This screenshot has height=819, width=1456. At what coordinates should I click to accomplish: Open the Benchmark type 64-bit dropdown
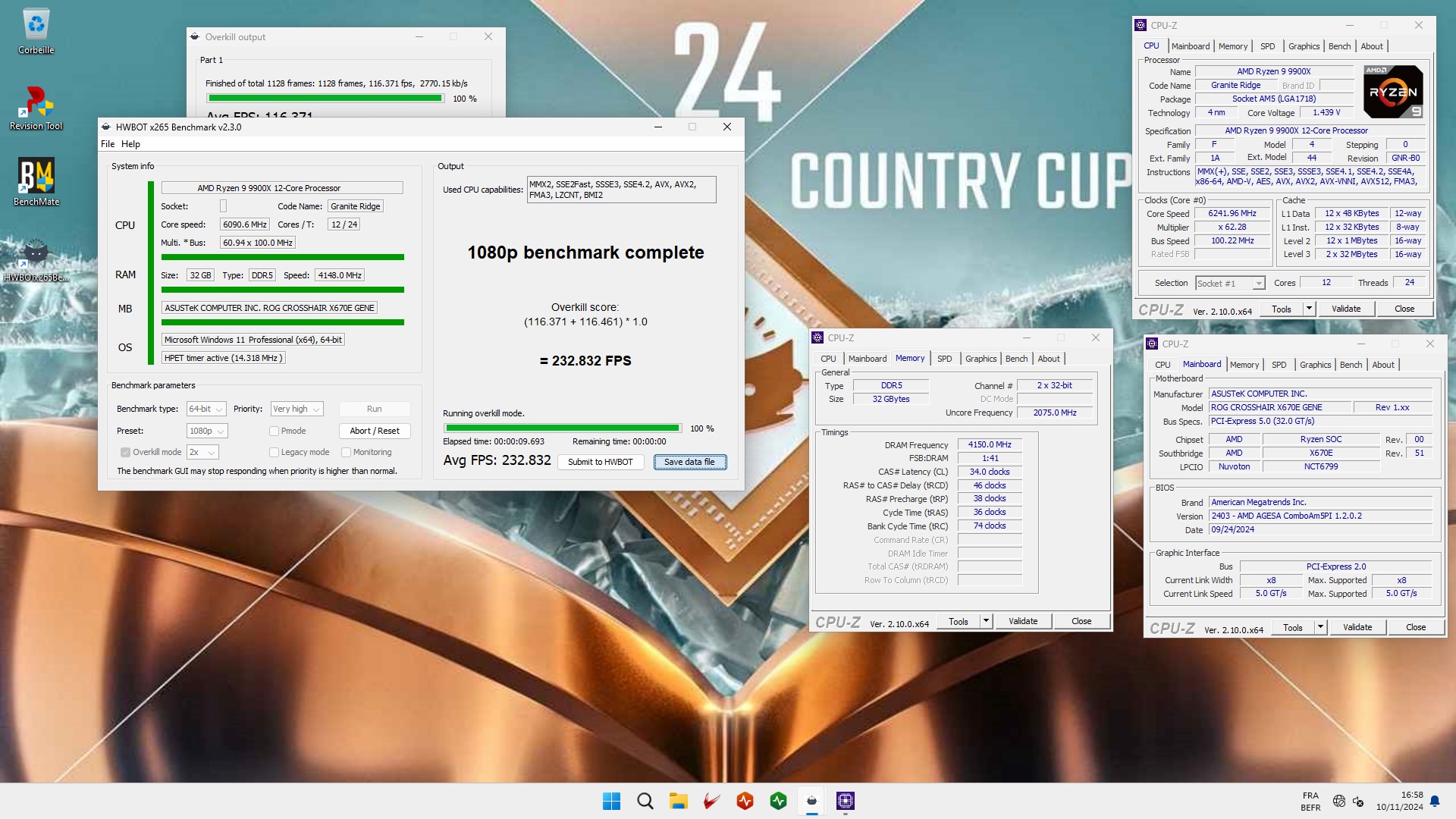(206, 409)
